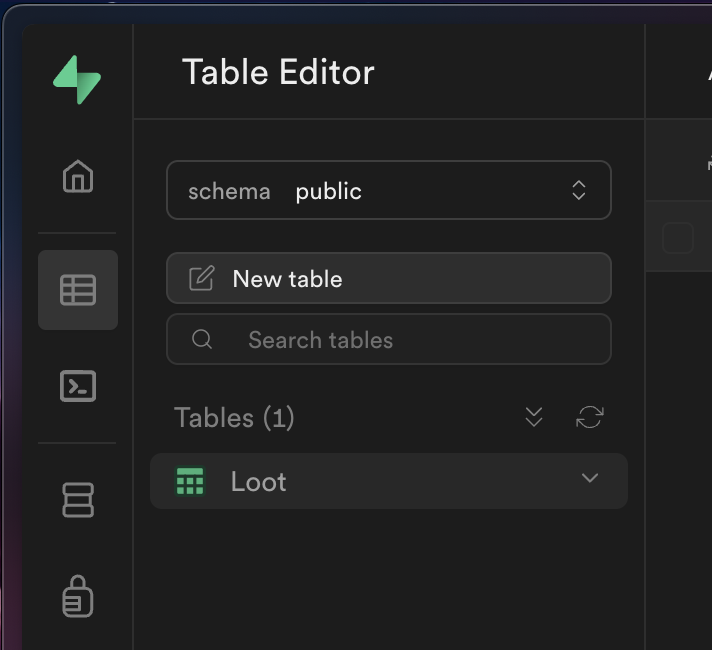
Task: Click the Supabase lightning bolt logo
Action: [78, 79]
